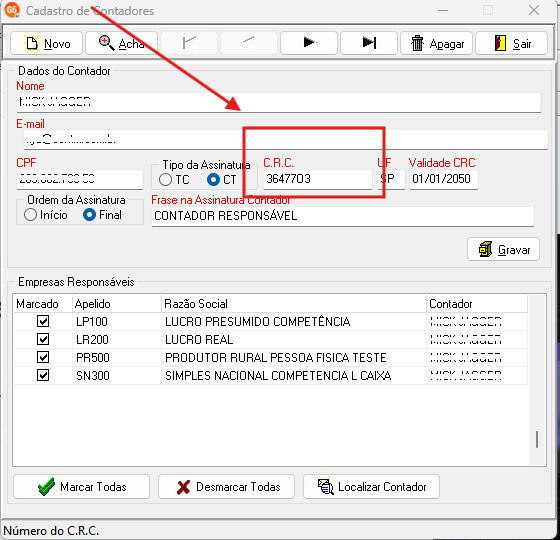Choose Início for signature order
This screenshot has height=540, width=560.
point(30,215)
